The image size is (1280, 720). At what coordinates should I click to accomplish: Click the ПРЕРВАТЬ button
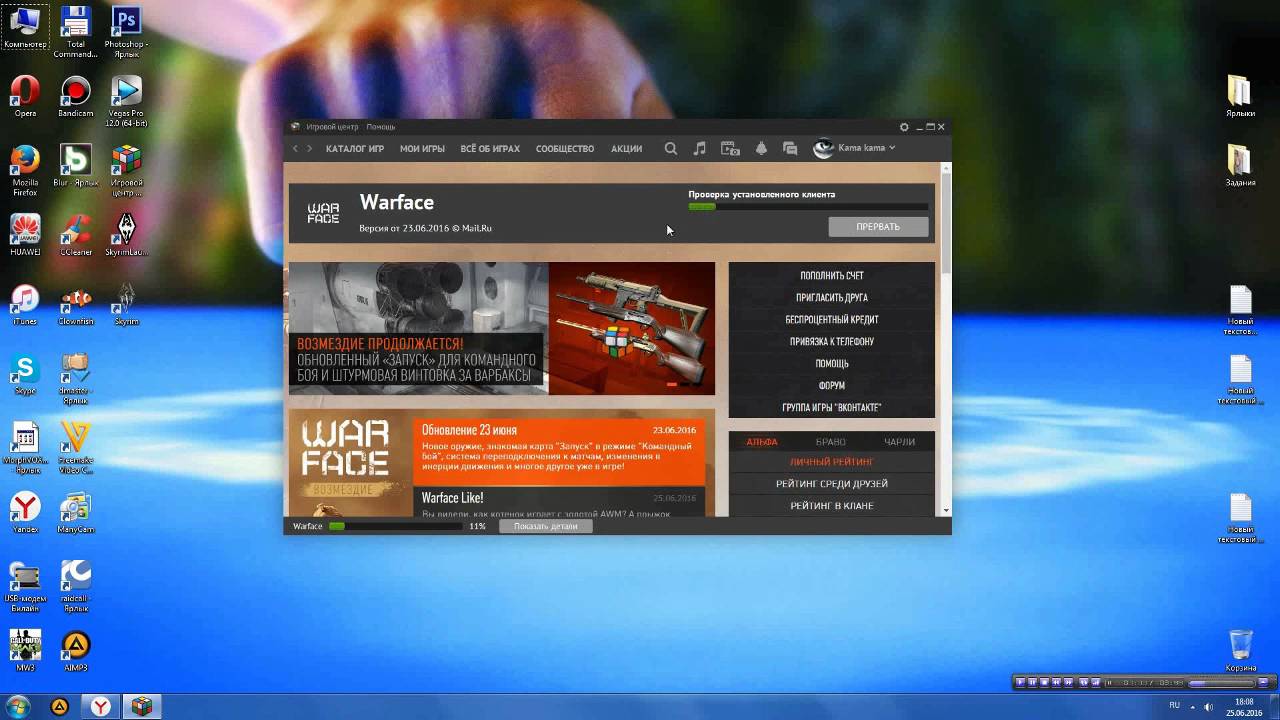[878, 227]
